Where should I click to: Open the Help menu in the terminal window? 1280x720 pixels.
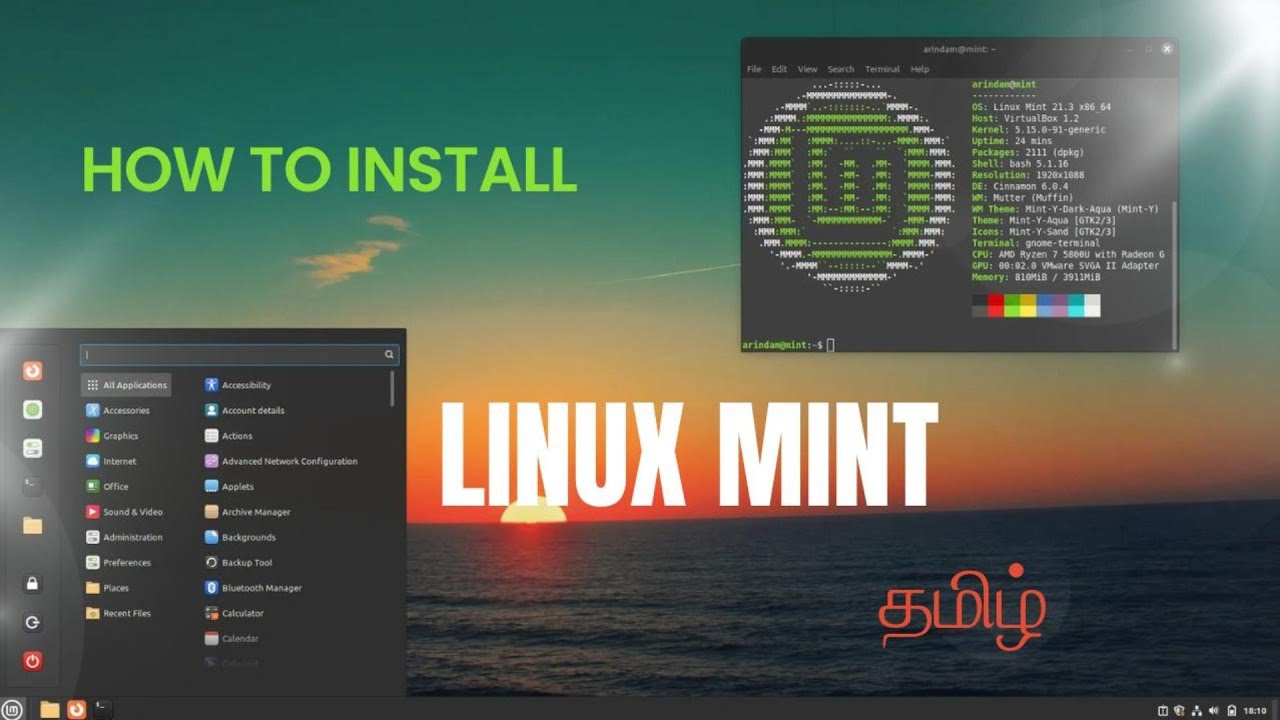(920, 69)
